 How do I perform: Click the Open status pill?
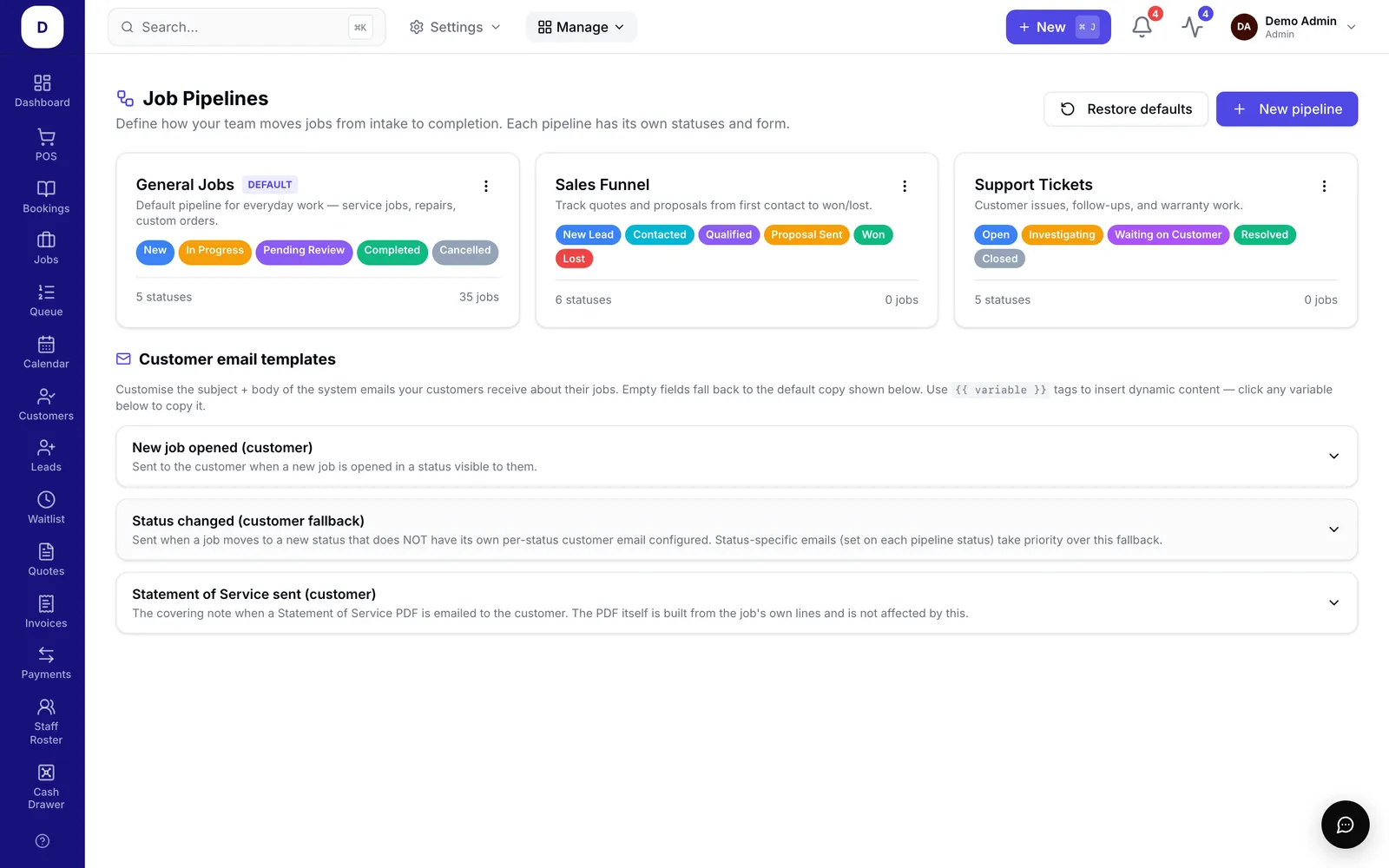click(996, 235)
